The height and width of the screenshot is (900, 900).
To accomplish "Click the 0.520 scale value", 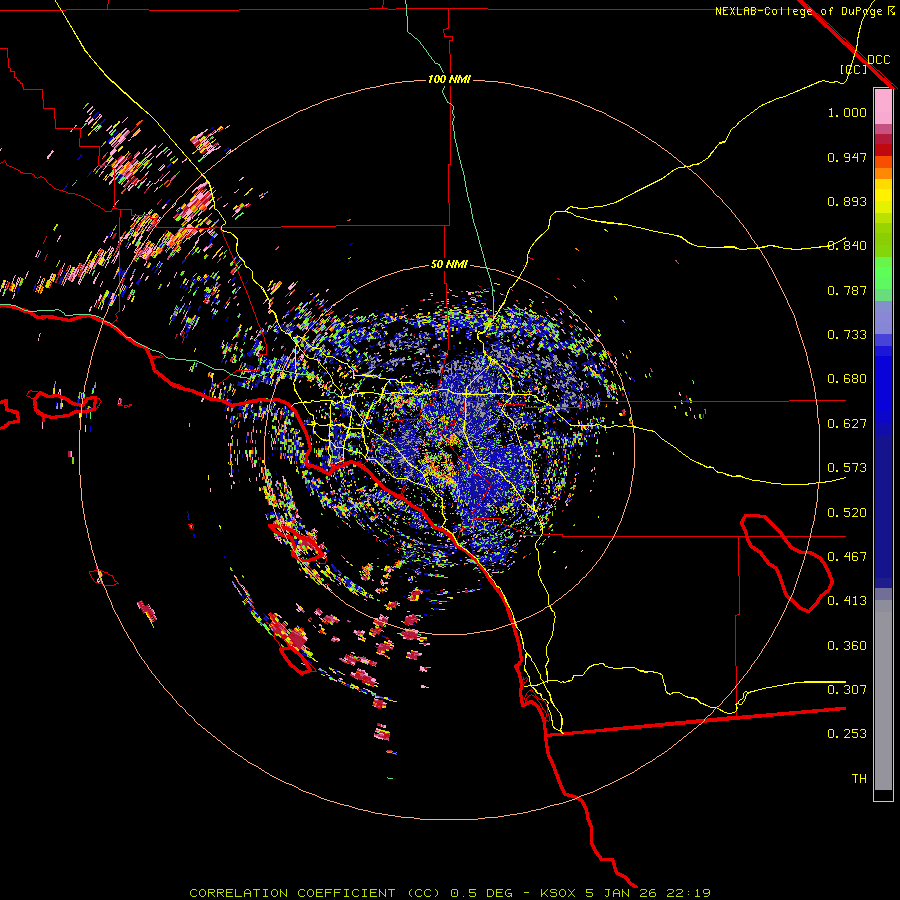I will [847, 513].
